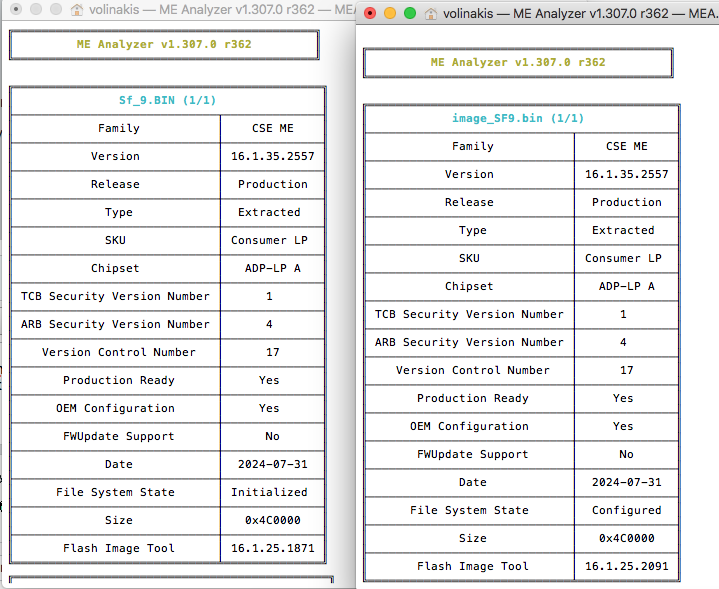Click TCB value 1 in left window
This screenshot has width=719, height=589.
[269, 296]
